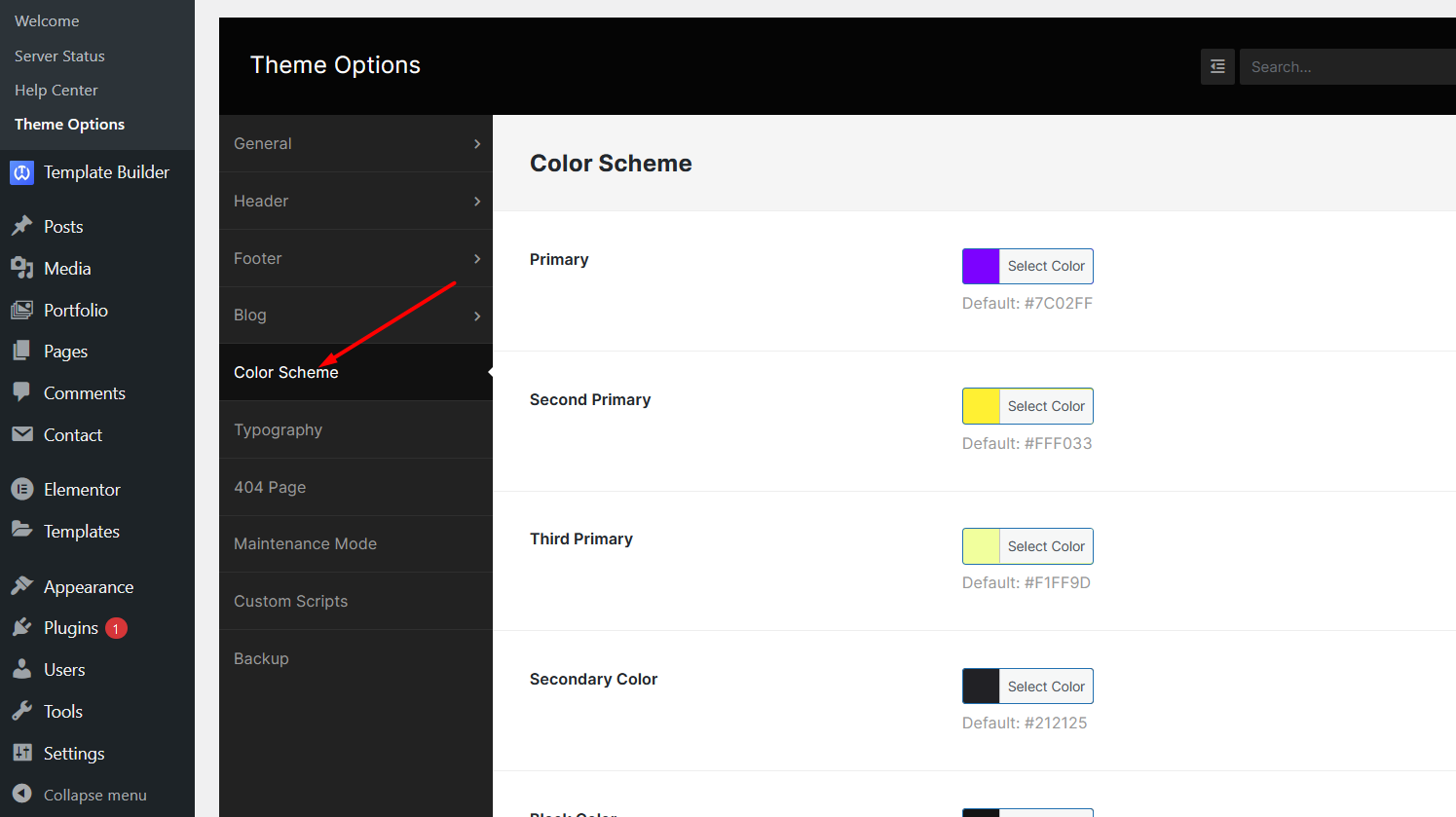Image resolution: width=1456 pixels, height=817 pixels.
Task: Click the Collapse menu arrow icon
Action: click(21, 795)
